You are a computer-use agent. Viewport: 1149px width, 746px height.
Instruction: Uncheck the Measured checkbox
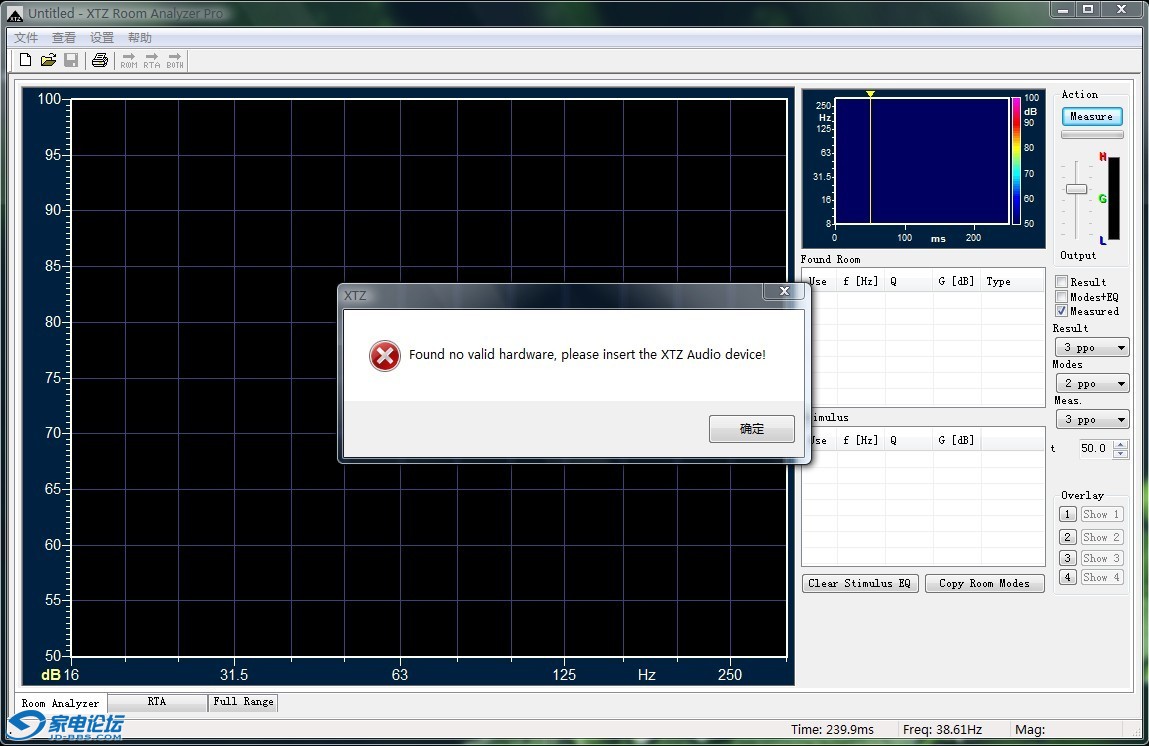click(x=1061, y=311)
